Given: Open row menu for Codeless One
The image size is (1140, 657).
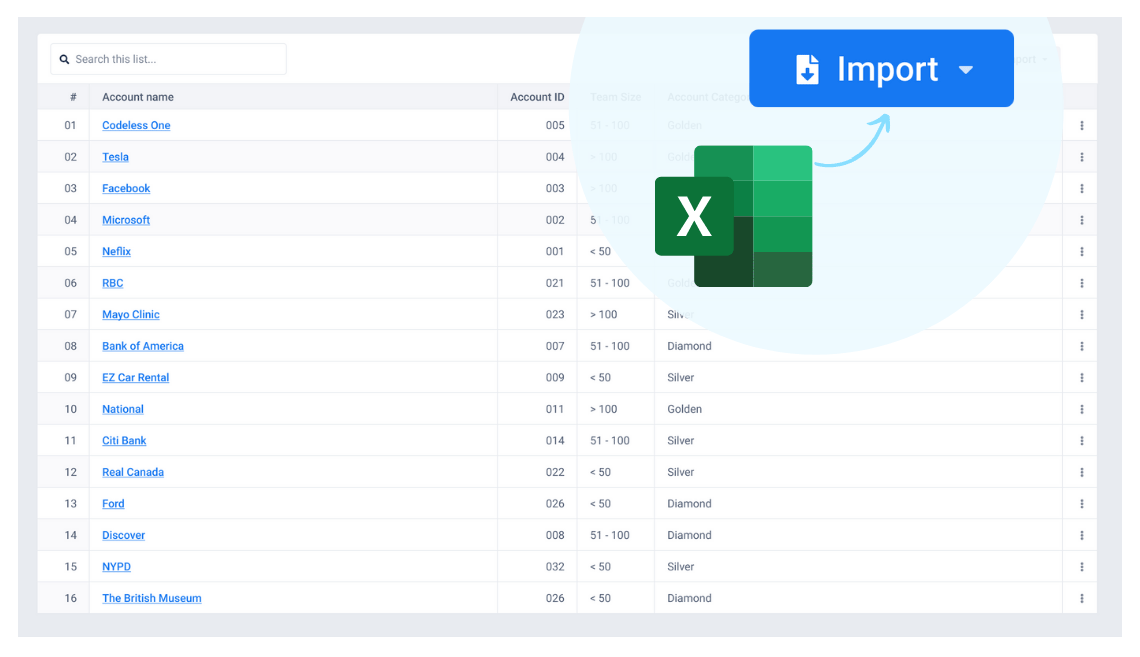Looking at the screenshot, I should pyautogui.click(x=1082, y=126).
